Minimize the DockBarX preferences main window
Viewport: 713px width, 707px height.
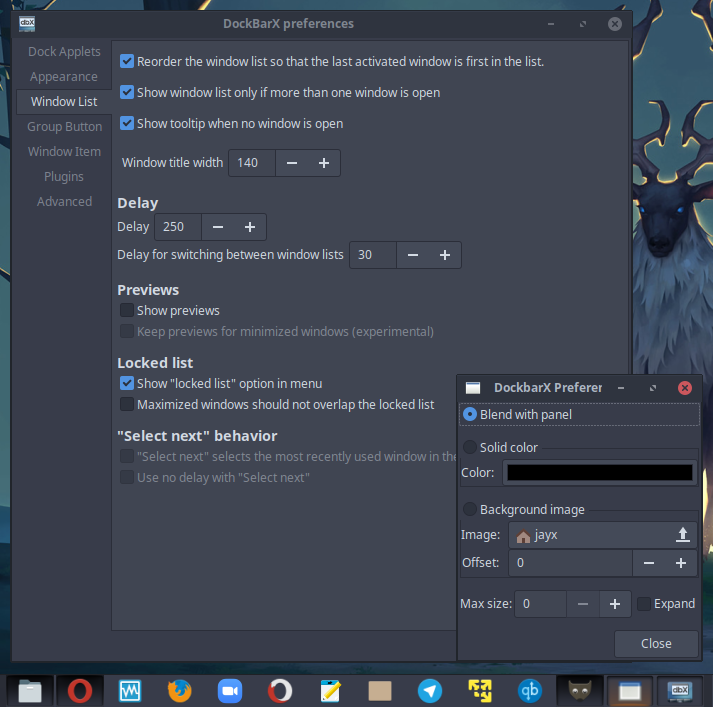(551, 24)
